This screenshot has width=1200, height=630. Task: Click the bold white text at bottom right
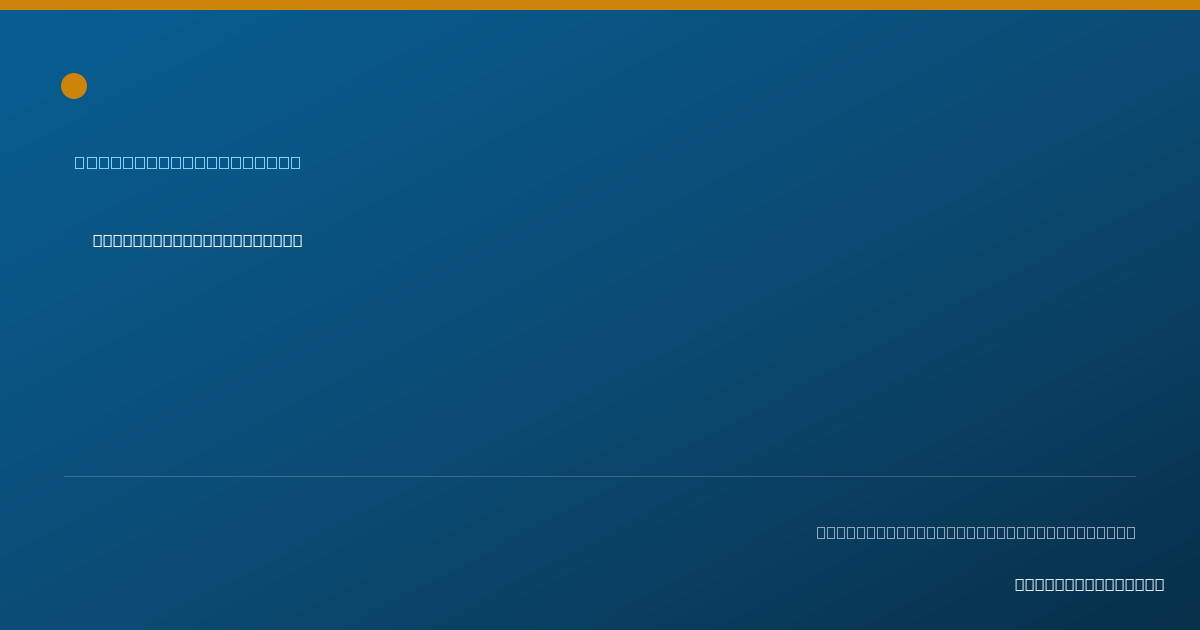coord(1089,584)
